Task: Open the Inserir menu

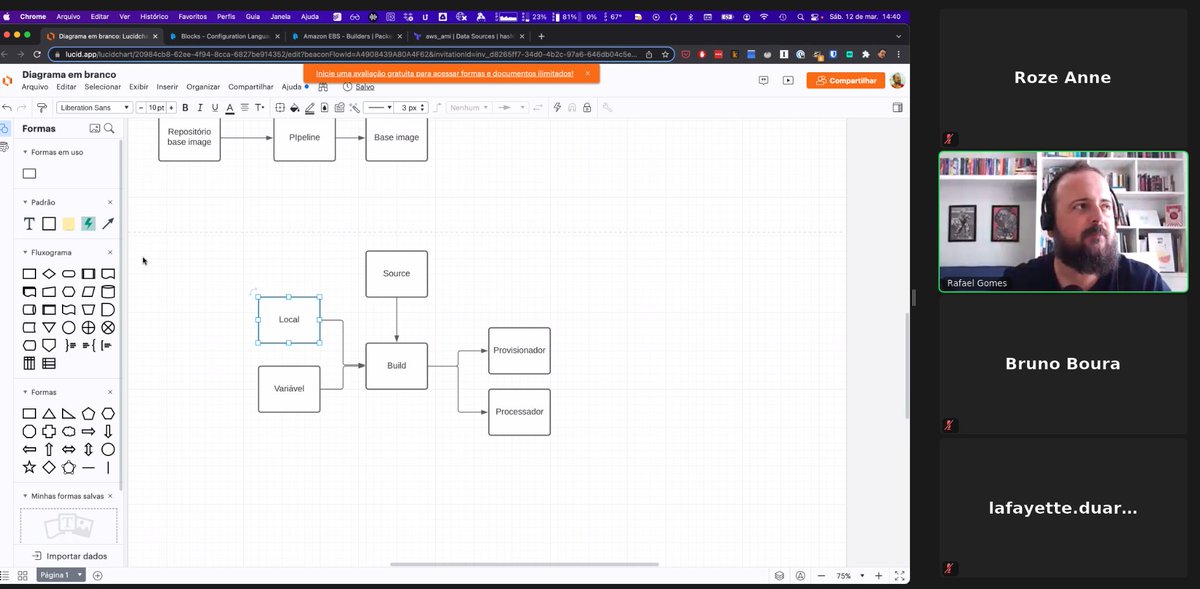Action: pyautogui.click(x=167, y=87)
